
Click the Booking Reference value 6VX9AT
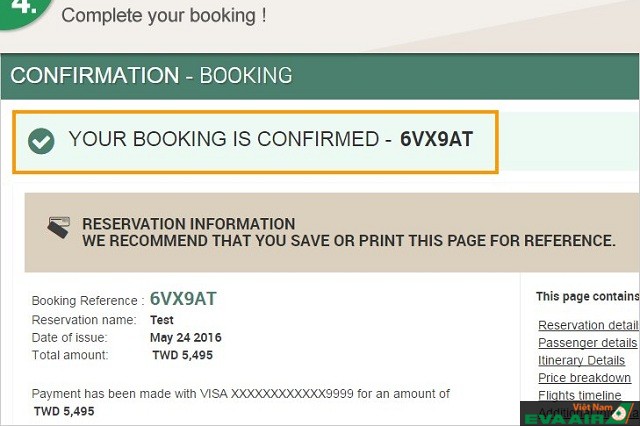tap(183, 299)
